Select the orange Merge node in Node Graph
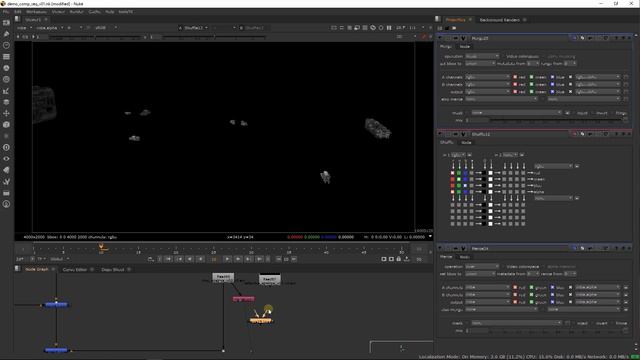 click(261, 321)
